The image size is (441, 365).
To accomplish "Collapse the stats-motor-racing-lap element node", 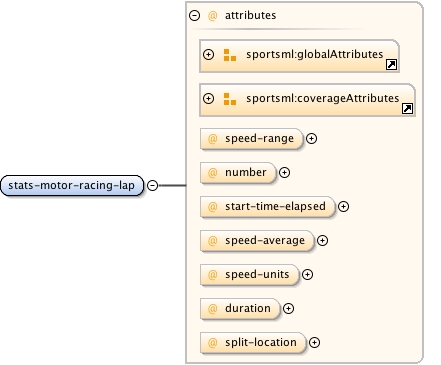I will tap(152, 185).
